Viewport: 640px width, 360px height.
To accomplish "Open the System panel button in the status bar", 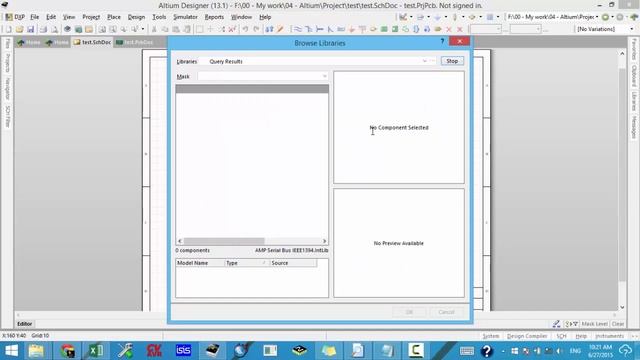I will (x=491, y=336).
